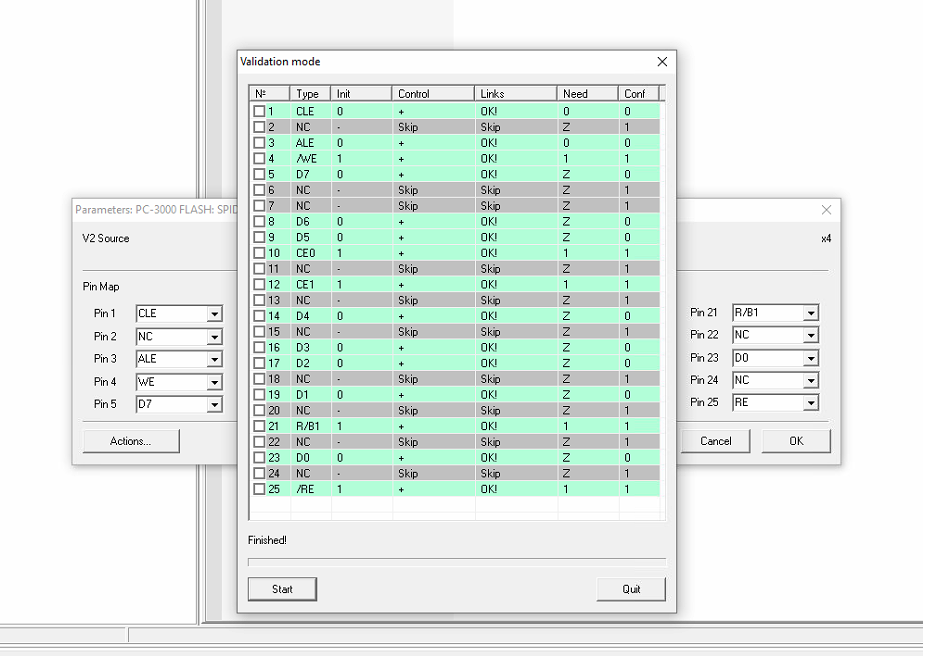Image resolution: width=926 pixels, height=656 pixels.
Task: Click the Links column header
Action: point(516,94)
